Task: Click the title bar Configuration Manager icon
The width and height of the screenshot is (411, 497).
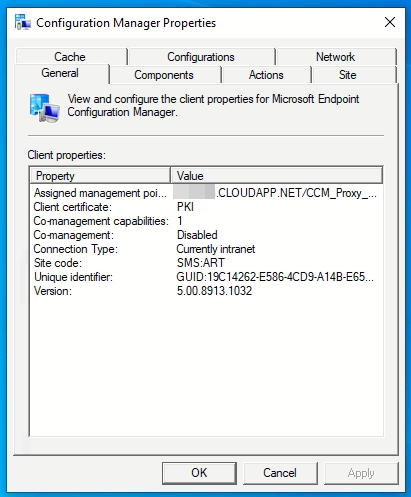Action: pyautogui.click(x=22, y=23)
